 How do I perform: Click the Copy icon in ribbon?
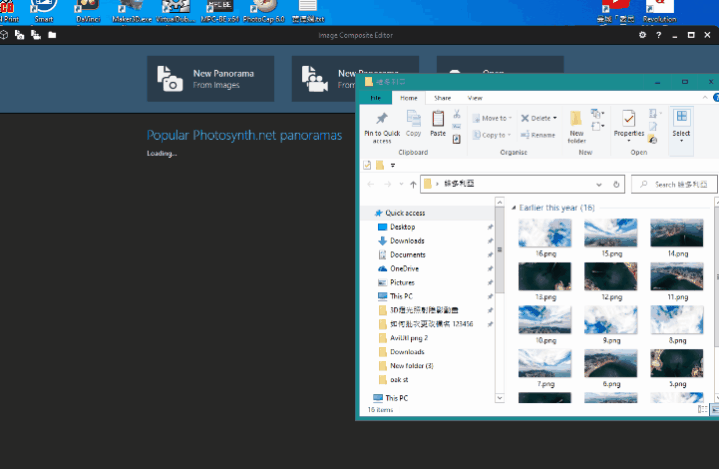click(414, 120)
